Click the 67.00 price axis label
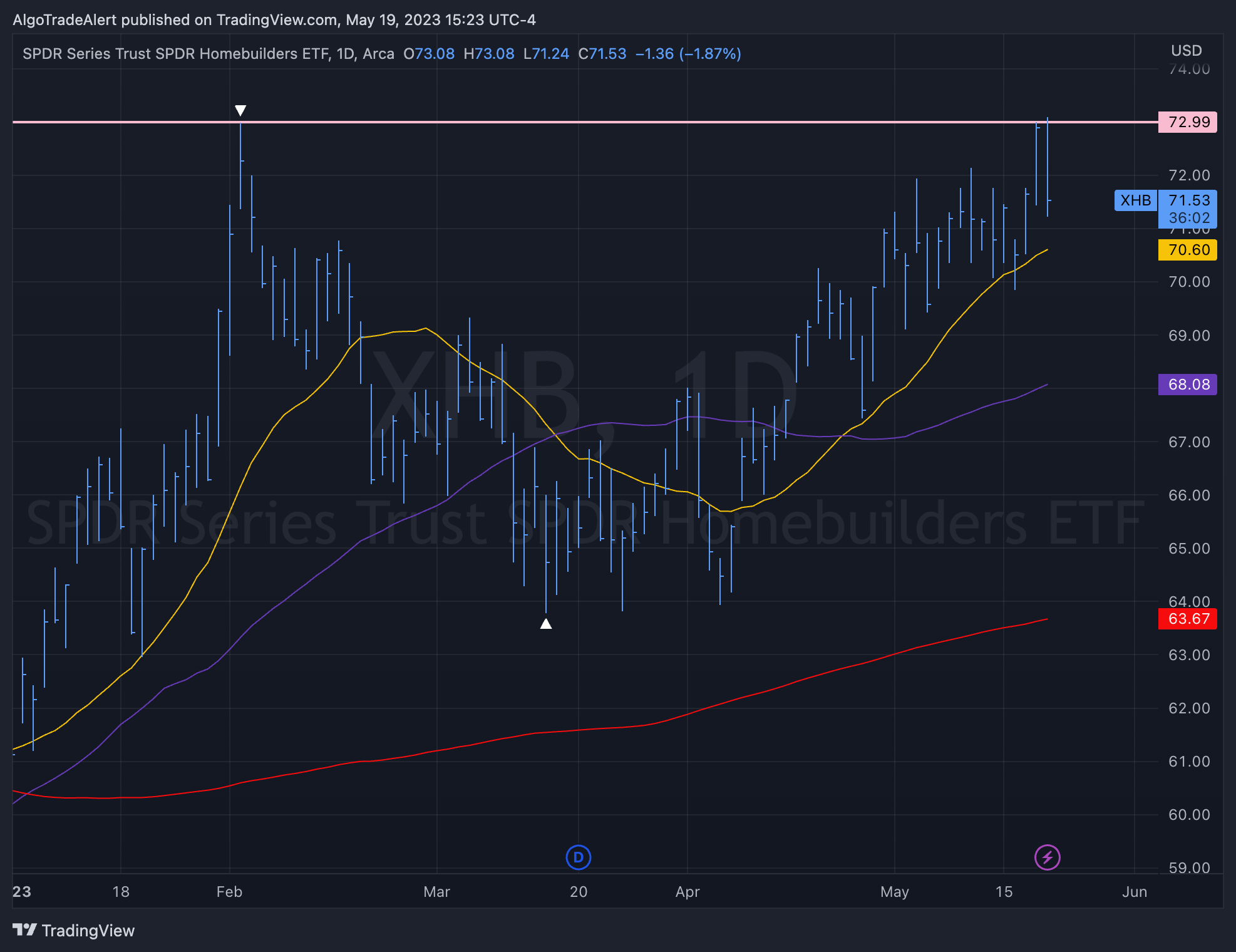Screen dimensions: 1236x952 click(1189, 442)
